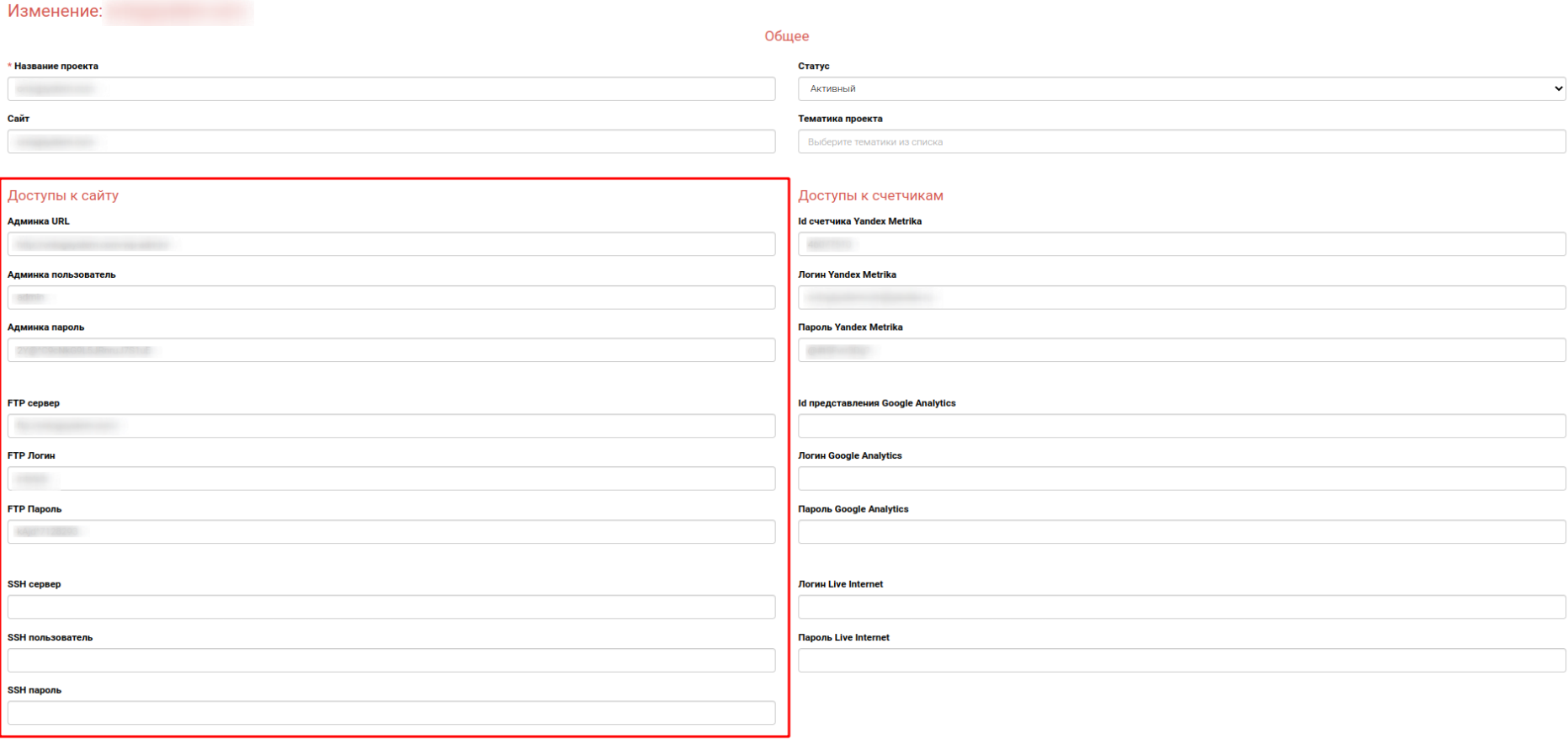
Task: Click the empty SSH сервер field
Action: click(x=391, y=607)
